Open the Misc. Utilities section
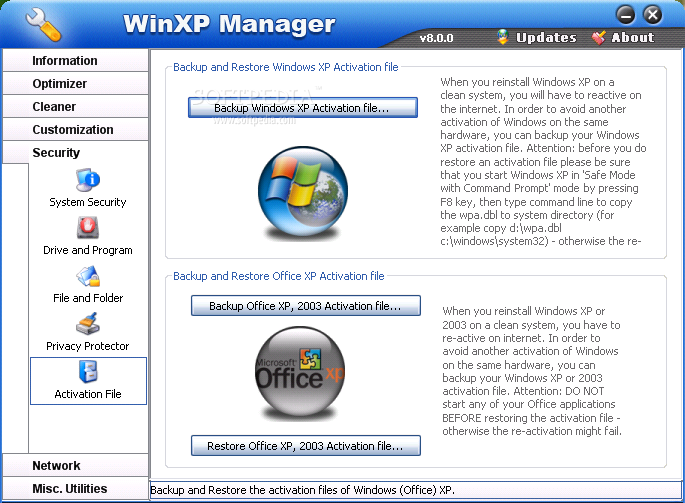Viewport: 685px width, 503px height. [76, 489]
